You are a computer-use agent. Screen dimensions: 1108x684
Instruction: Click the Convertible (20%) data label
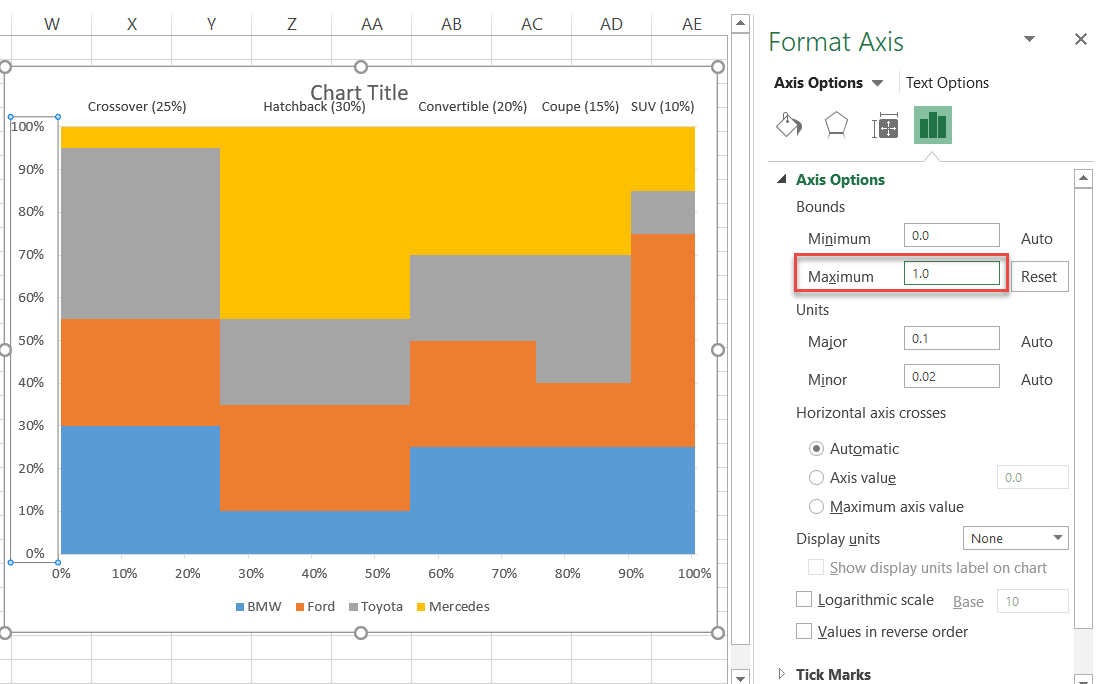(x=473, y=107)
